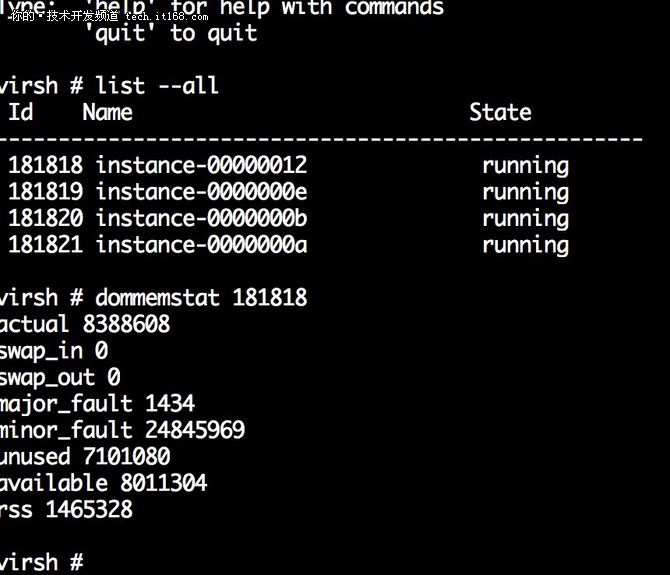Image resolution: width=670 pixels, height=575 pixels.
Task: Select the unused value 7101080
Action: pyautogui.click(x=126, y=456)
